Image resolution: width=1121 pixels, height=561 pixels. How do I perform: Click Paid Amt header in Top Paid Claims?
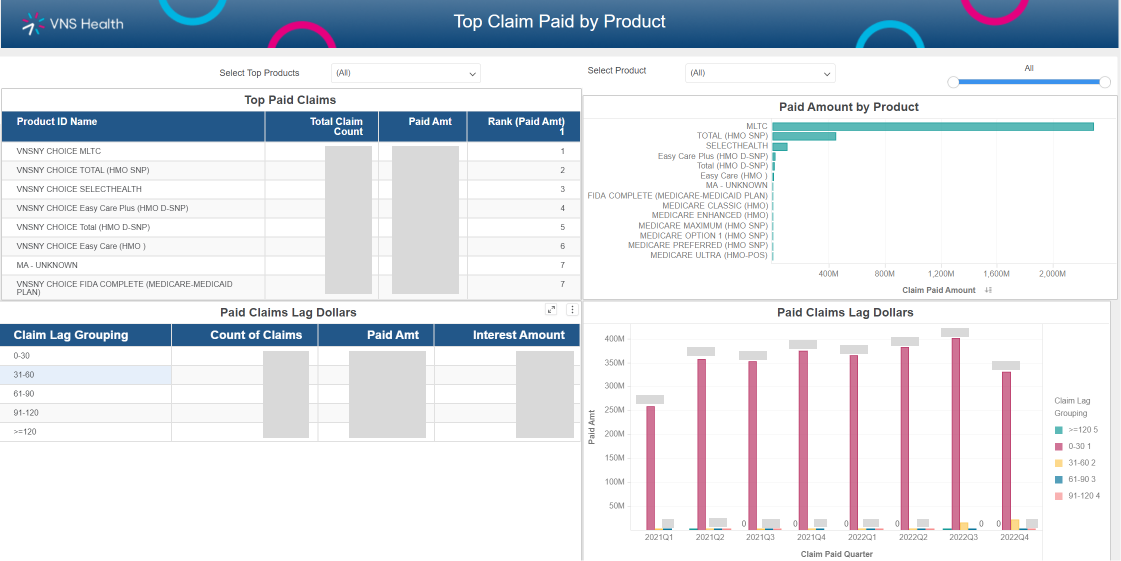pyautogui.click(x=423, y=126)
